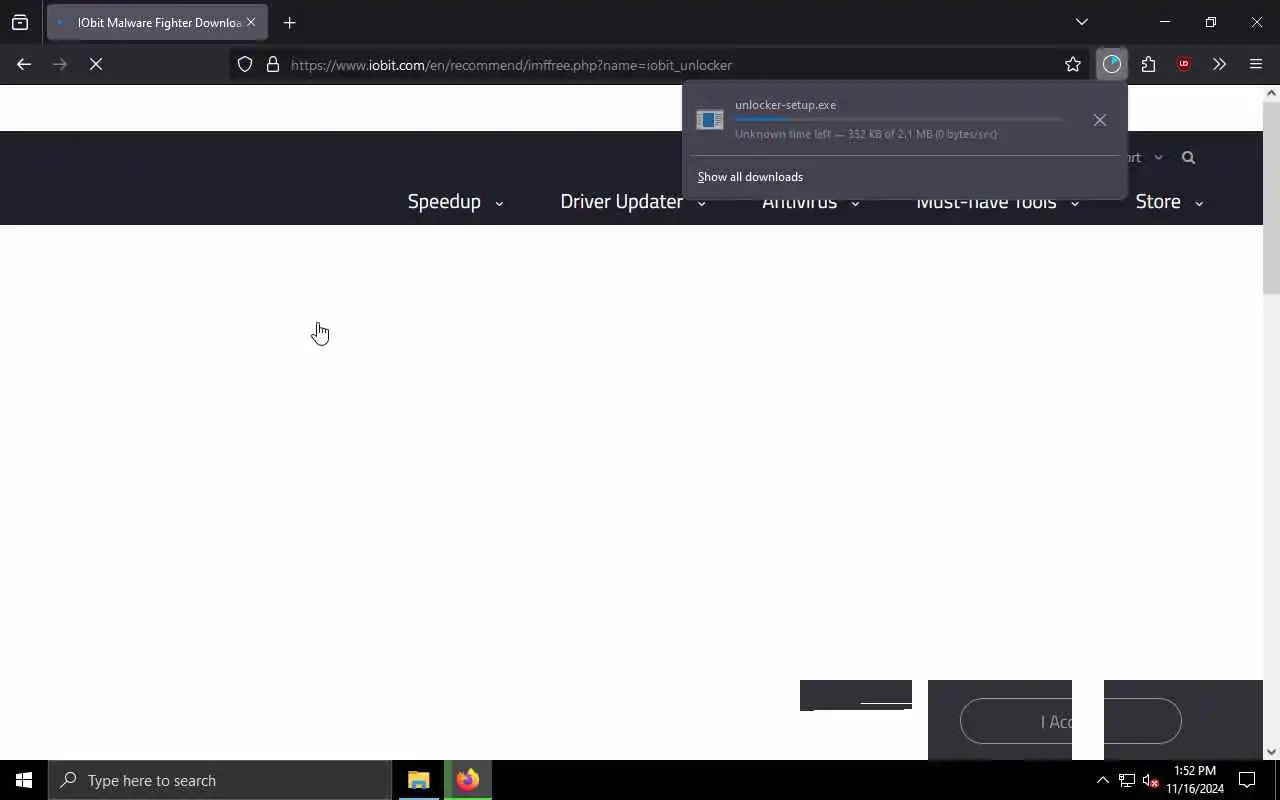1280x800 pixels.
Task: Open Show all downloads
Action: pos(750,177)
